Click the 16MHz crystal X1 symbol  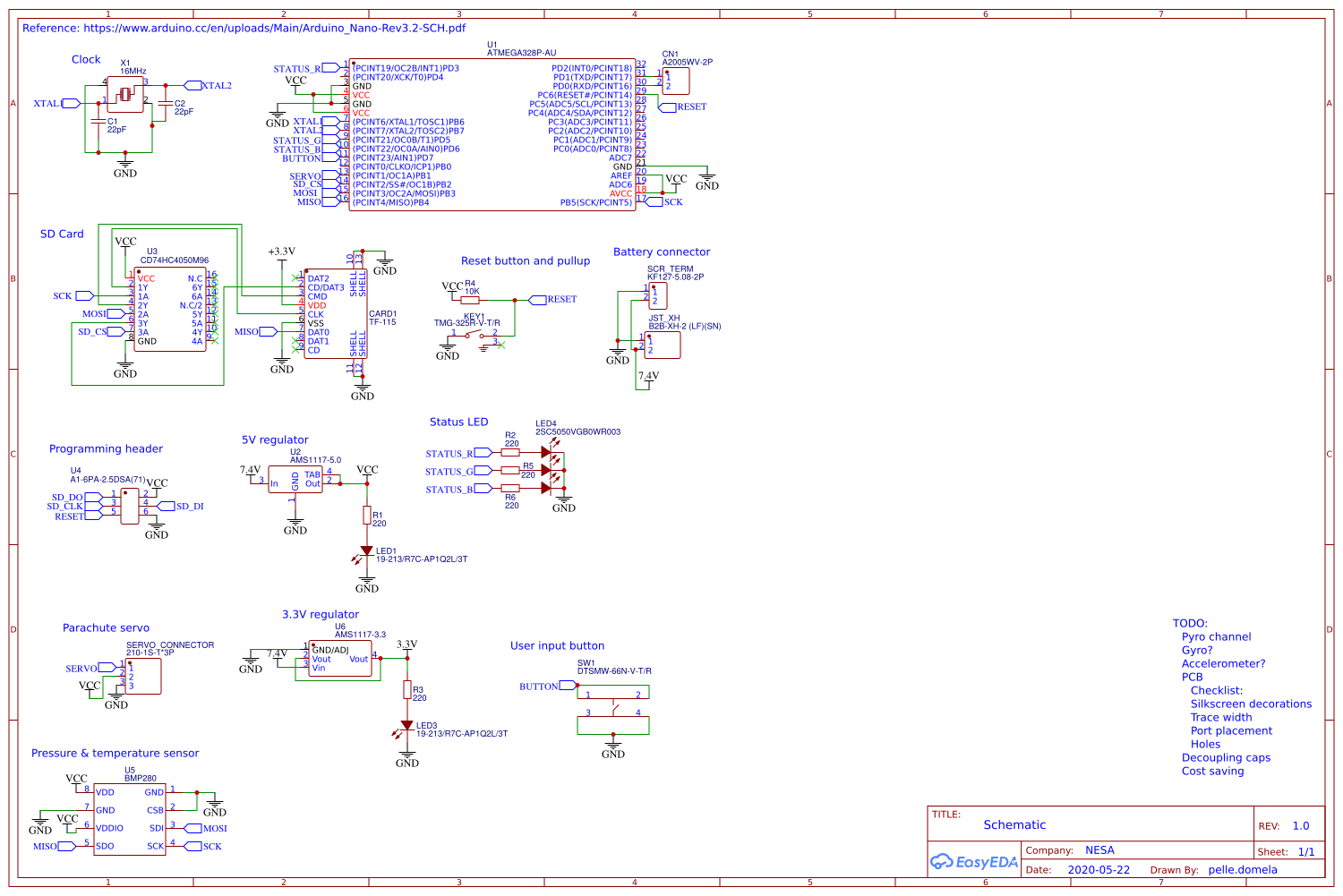tap(126, 94)
